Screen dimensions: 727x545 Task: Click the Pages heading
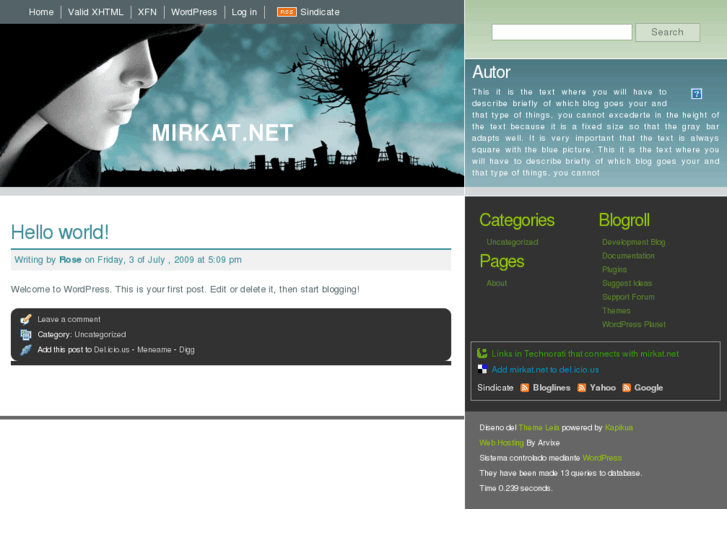click(502, 262)
